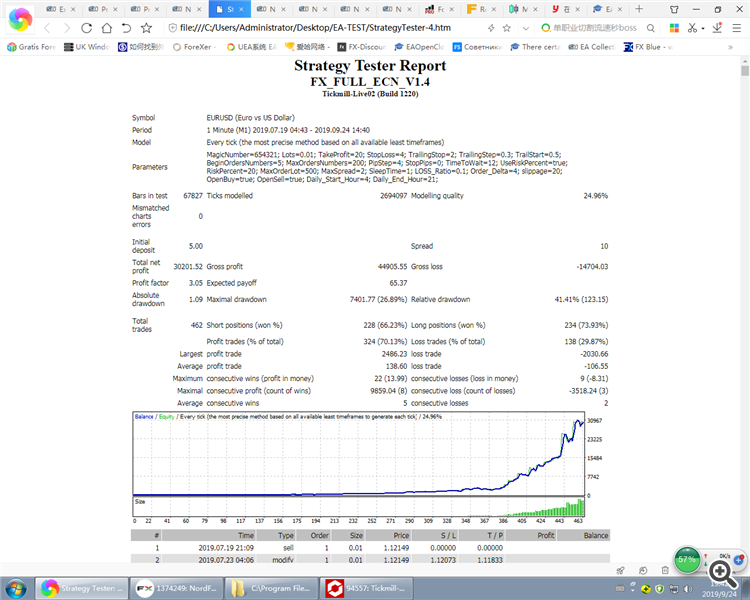This screenshot has height=600, width=750.
Task: Open the EAOpenCle bookmark
Action: (418, 47)
